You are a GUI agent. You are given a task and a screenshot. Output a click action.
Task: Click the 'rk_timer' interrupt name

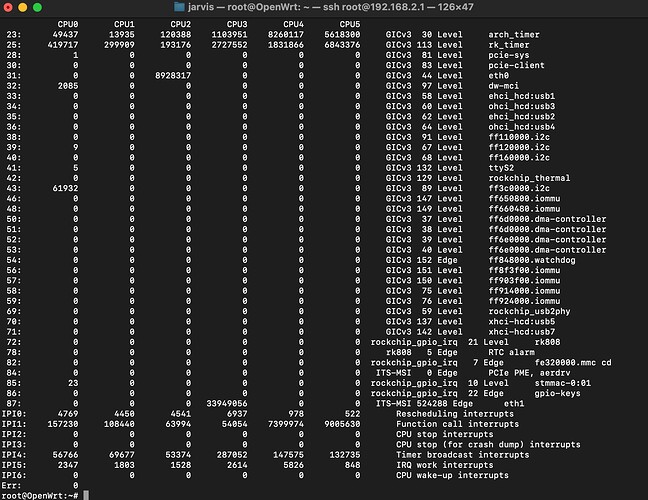click(x=509, y=45)
